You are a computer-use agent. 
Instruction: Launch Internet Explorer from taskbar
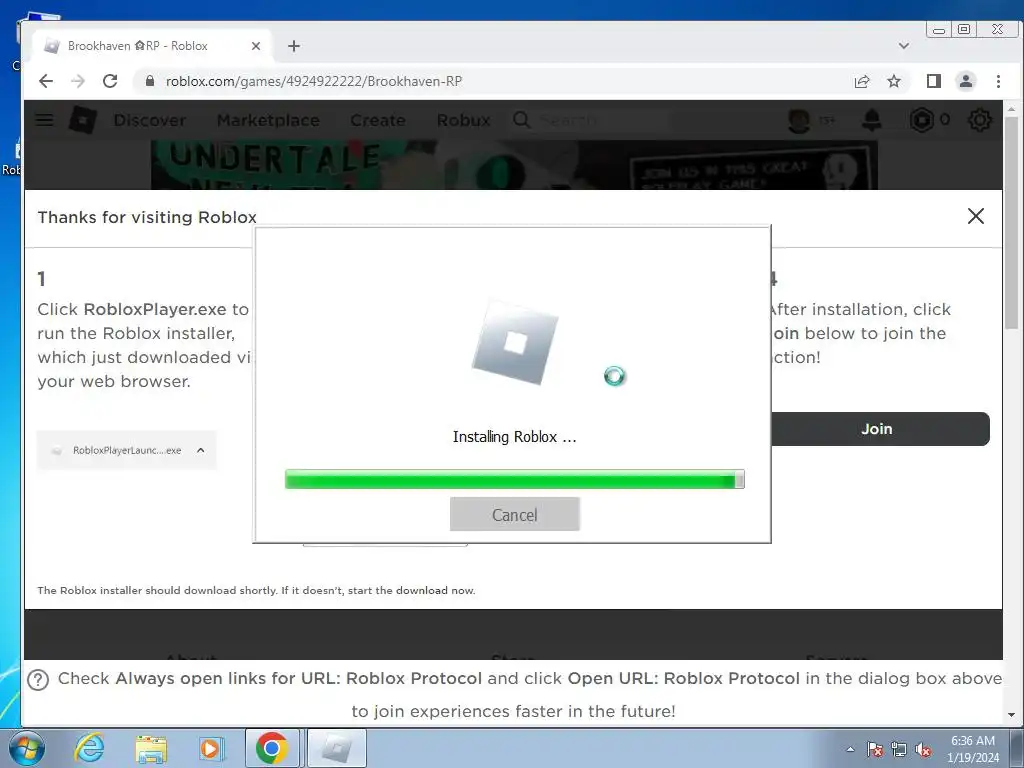click(x=89, y=748)
